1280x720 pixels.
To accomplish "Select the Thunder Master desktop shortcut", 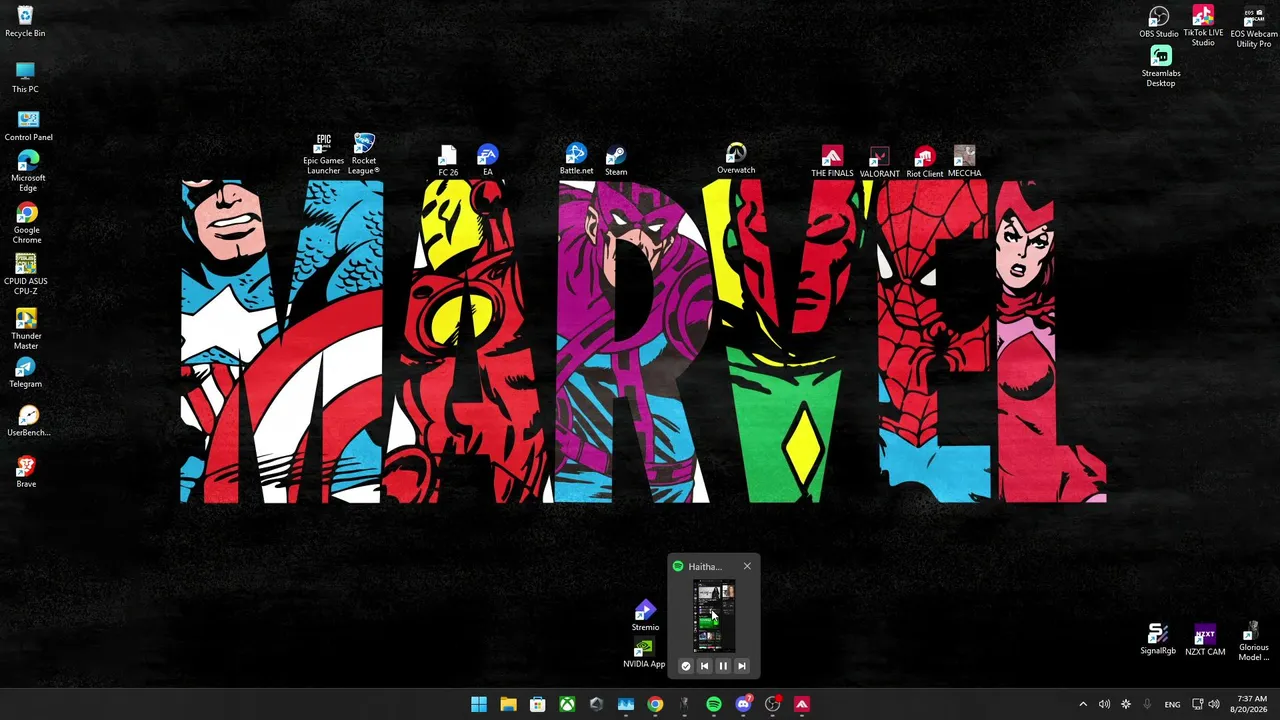I will point(26,328).
